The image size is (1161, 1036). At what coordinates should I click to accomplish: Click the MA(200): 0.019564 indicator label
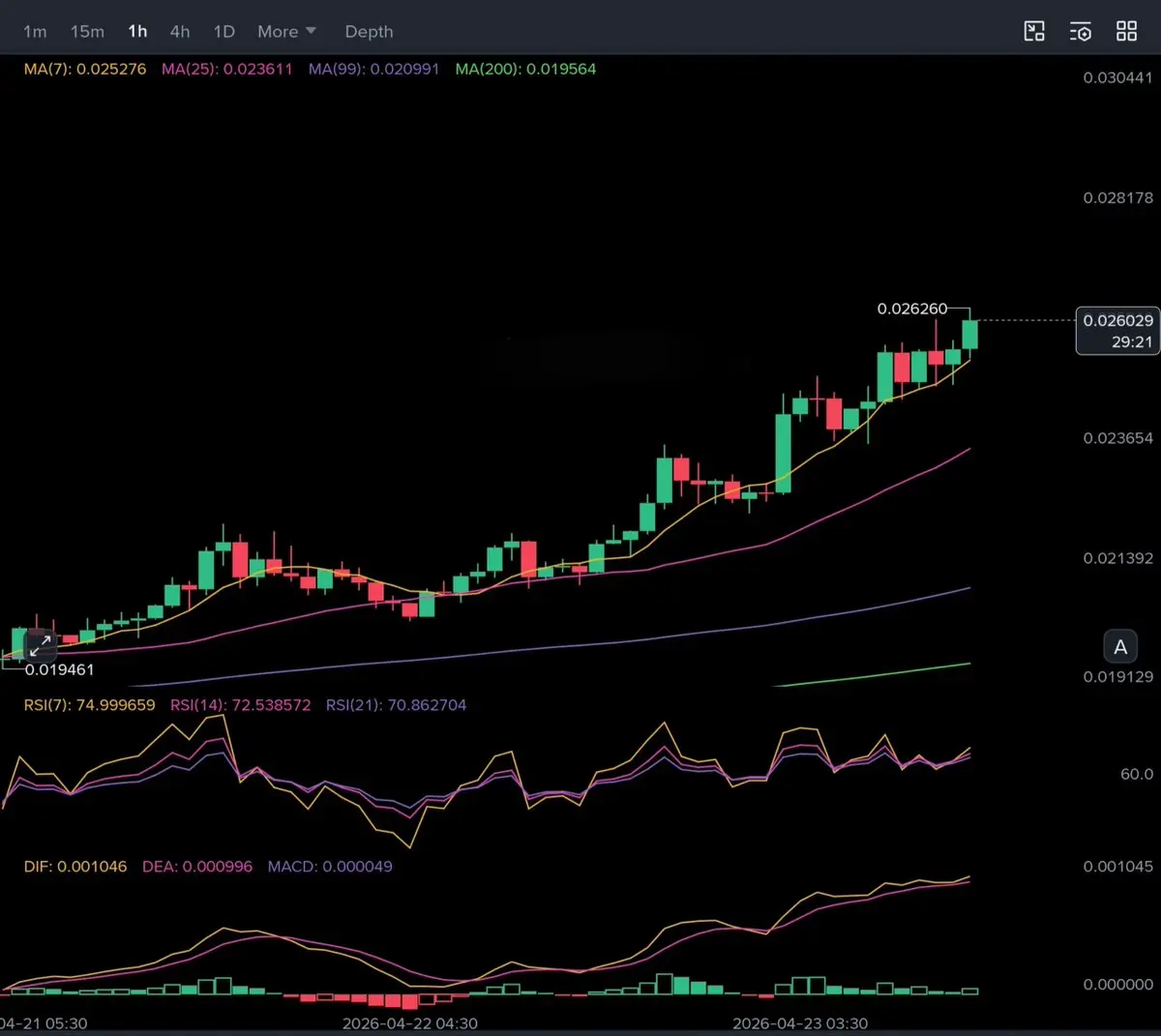[x=525, y=69]
